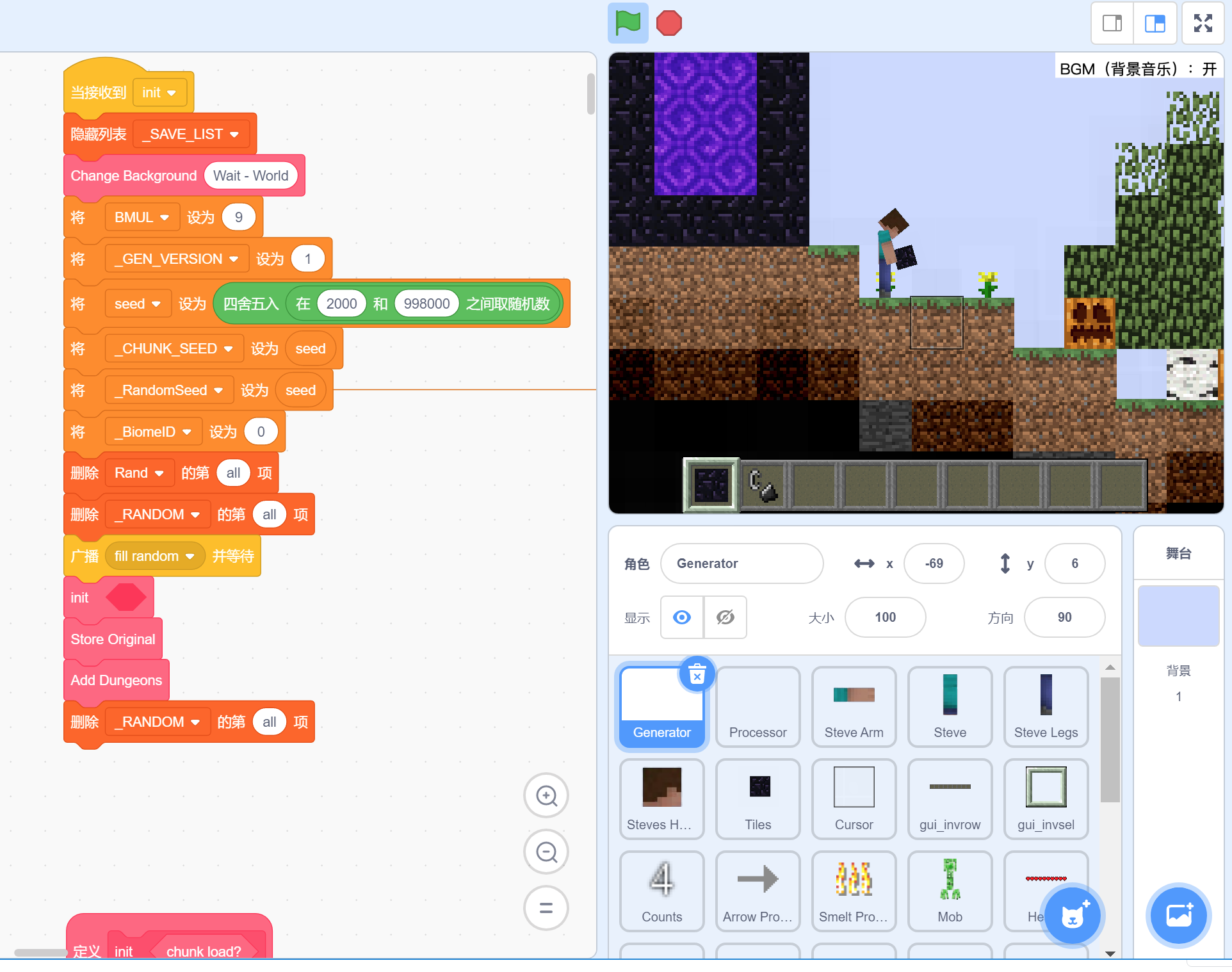Viewport: 1232px width, 972px height.
Task: Edit the random range lower value 2000
Action: [341, 304]
